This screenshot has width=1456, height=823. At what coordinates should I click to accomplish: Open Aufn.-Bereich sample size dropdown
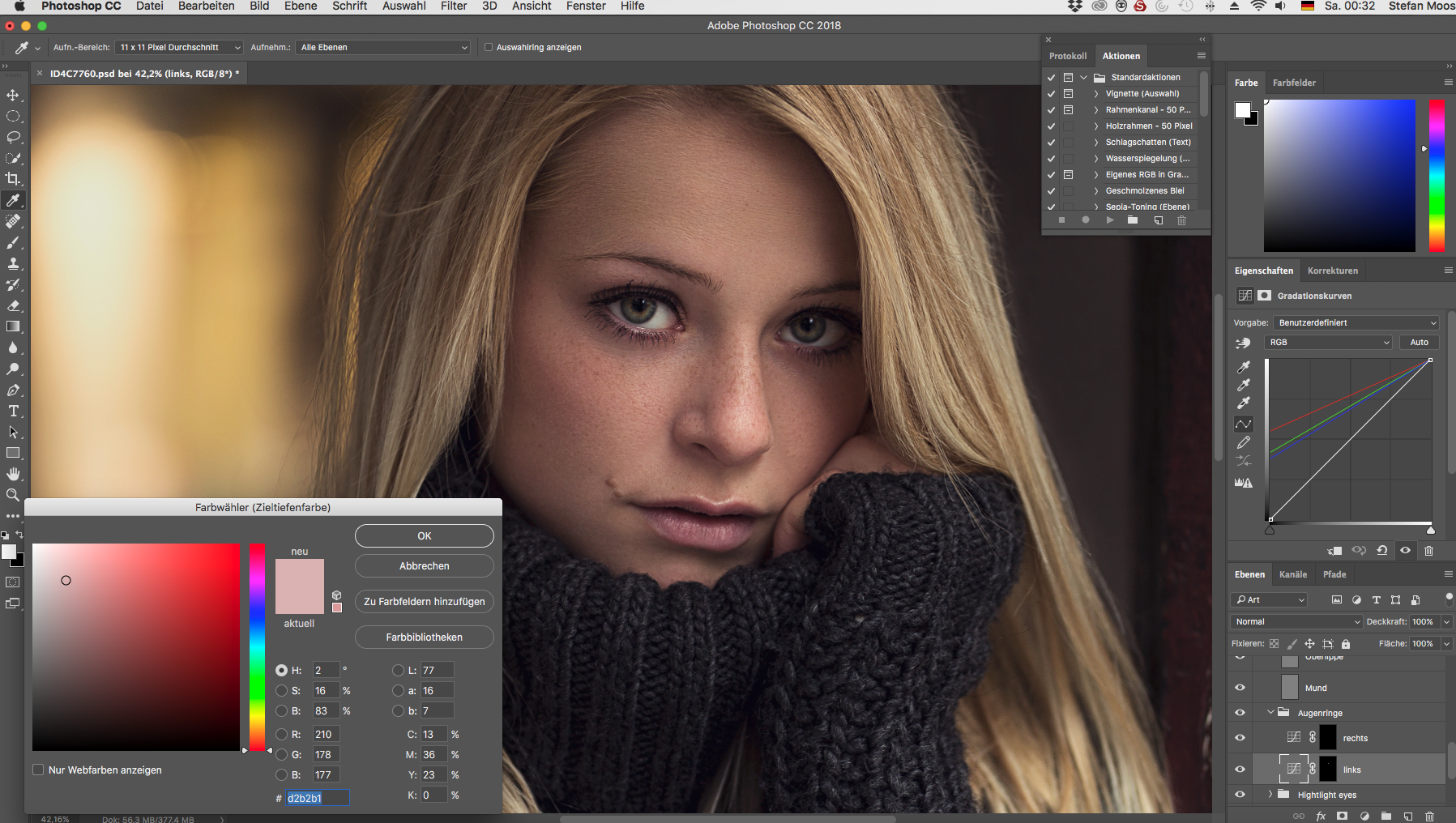(x=179, y=47)
